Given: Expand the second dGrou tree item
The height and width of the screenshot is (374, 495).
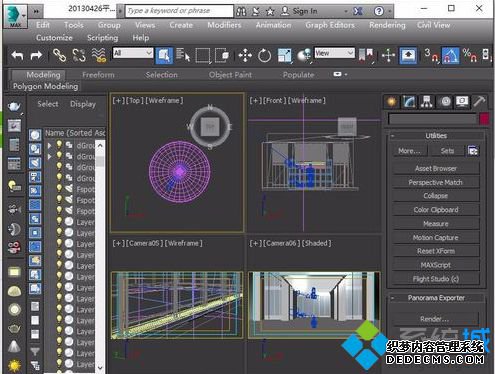Looking at the screenshot, I should [x=50, y=156].
